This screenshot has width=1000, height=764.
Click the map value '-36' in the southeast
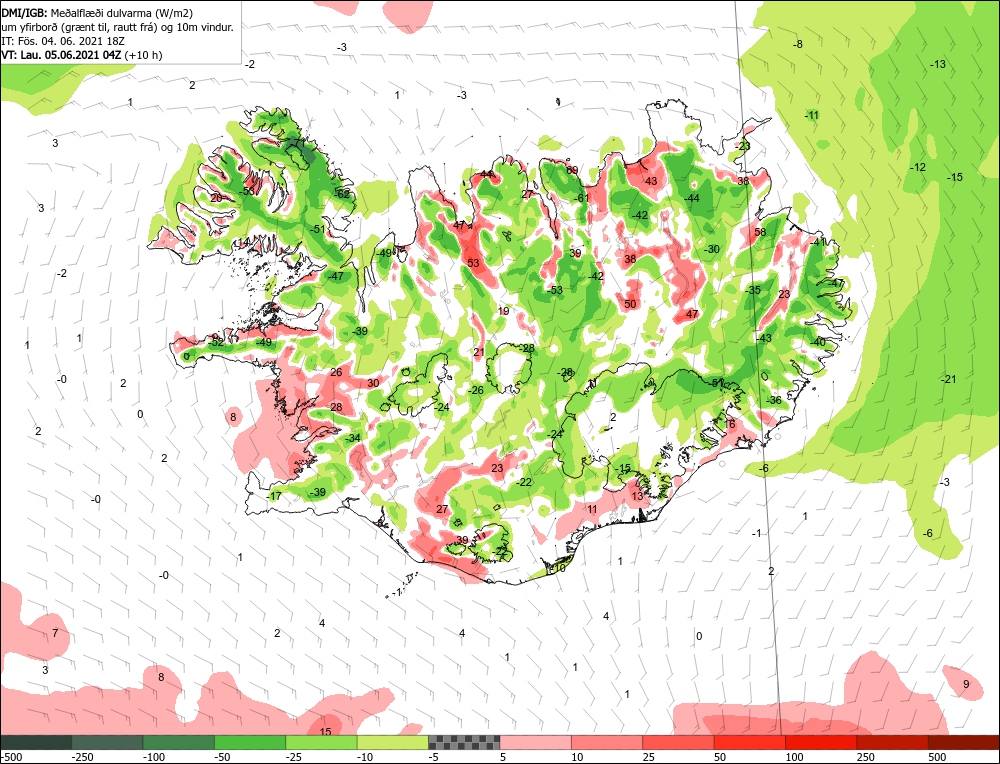tap(774, 400)
